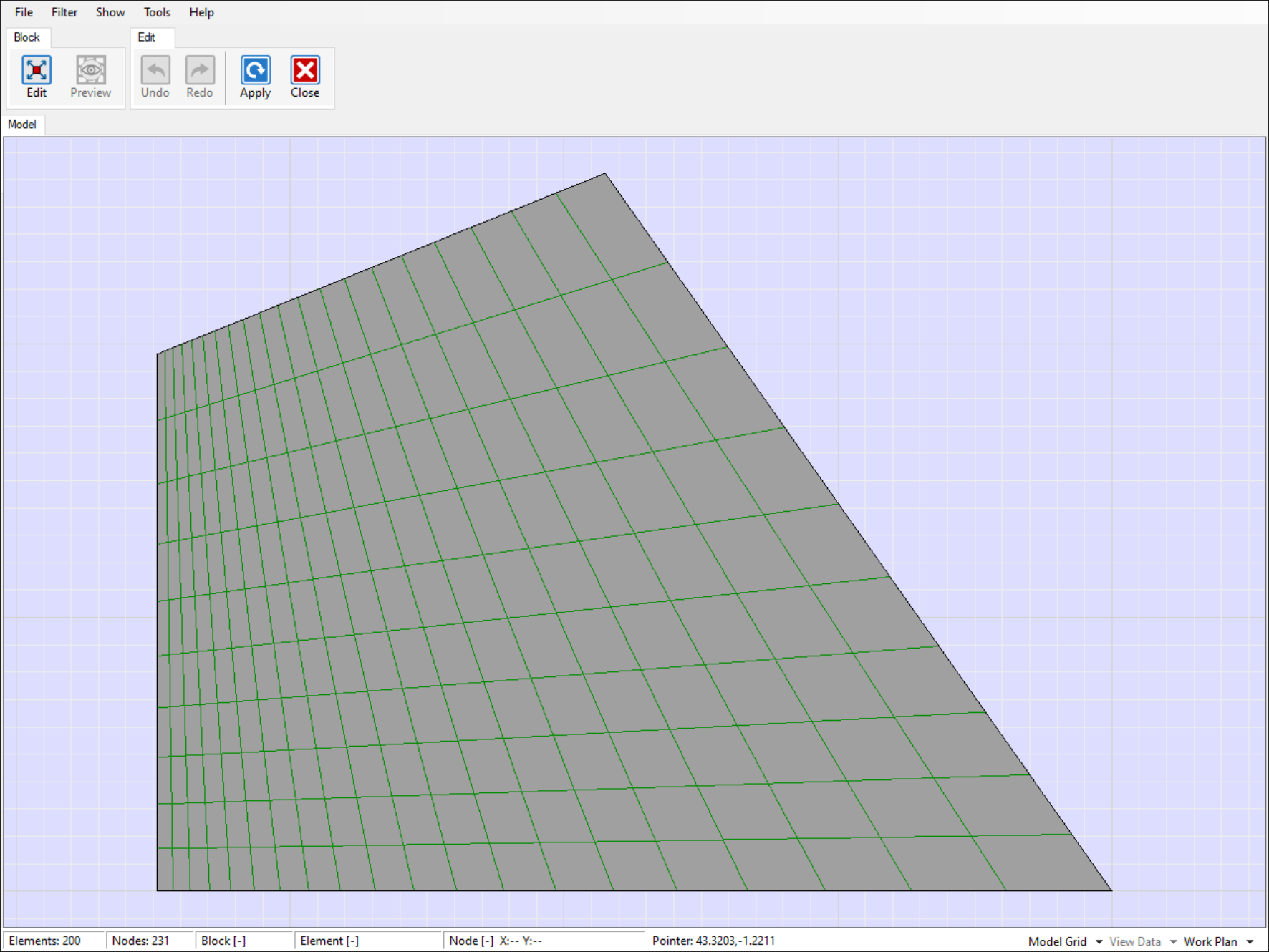Click the red Close editor icon
1269x952 pixels.
(305, 71)
